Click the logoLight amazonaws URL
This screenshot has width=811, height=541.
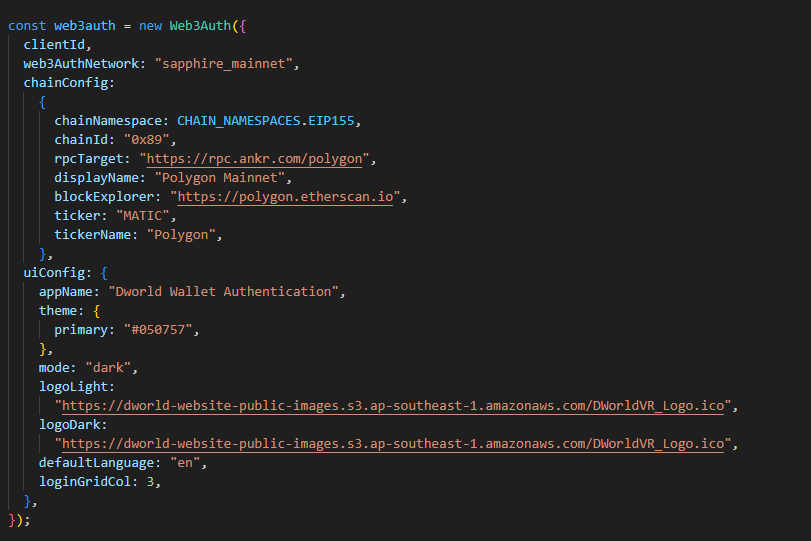(x=393, y=405)
